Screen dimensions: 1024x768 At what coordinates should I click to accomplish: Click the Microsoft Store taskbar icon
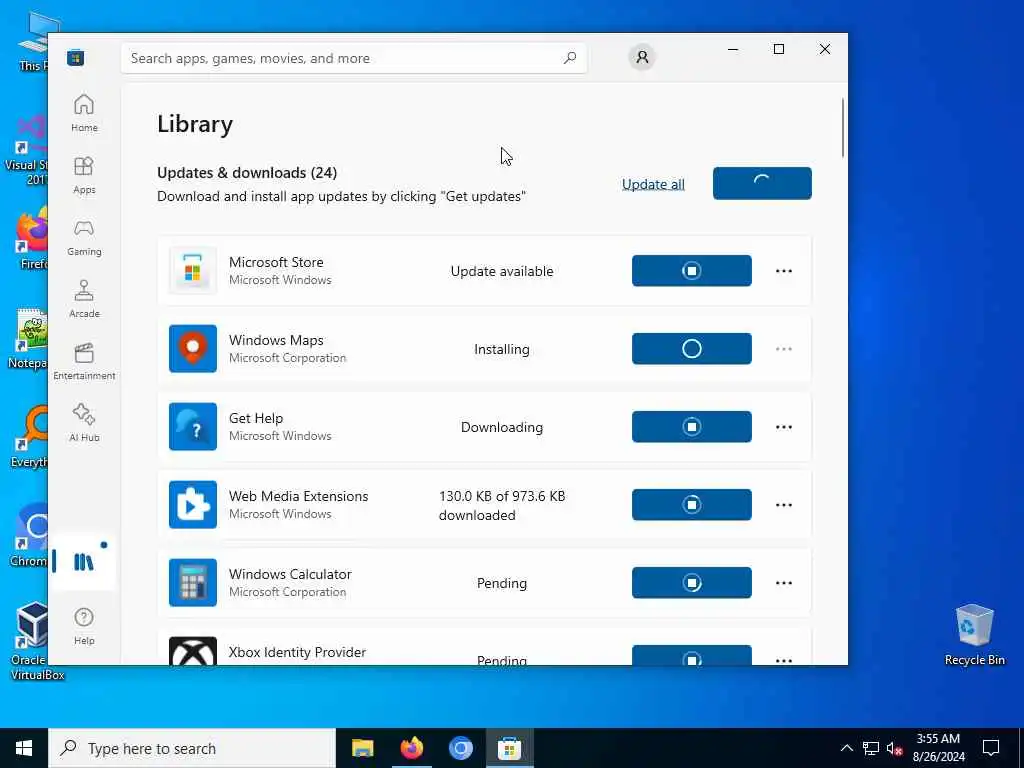[x=509, y=748]
